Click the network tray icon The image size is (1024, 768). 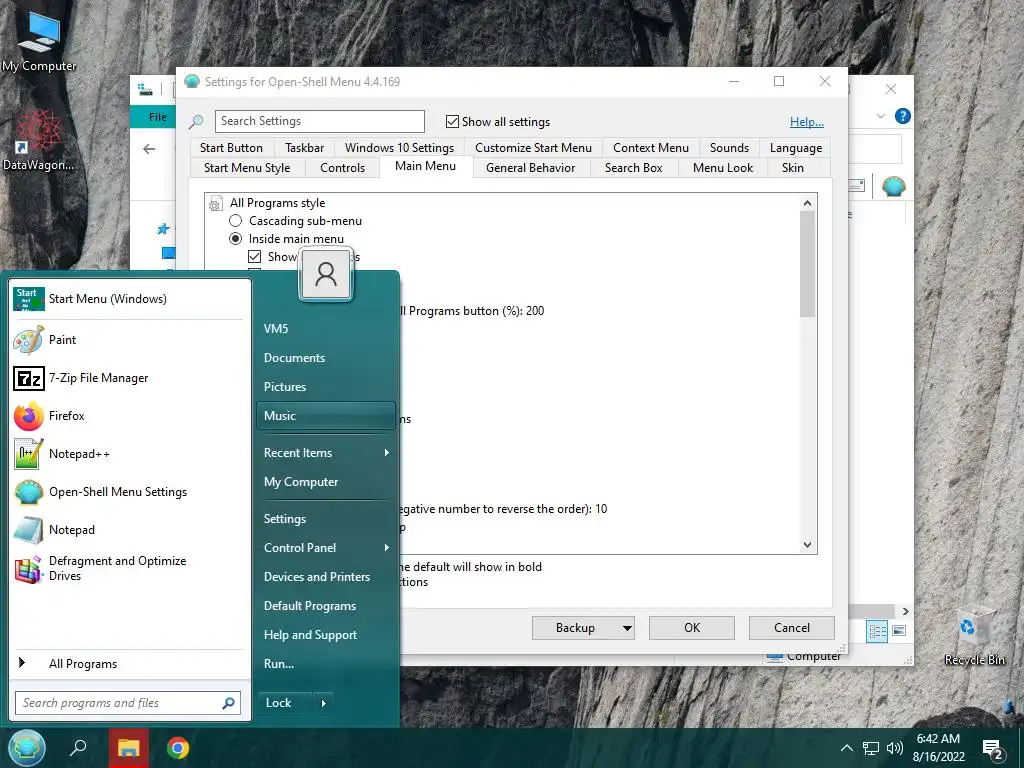pyautogui.click(x=871, y=748)
